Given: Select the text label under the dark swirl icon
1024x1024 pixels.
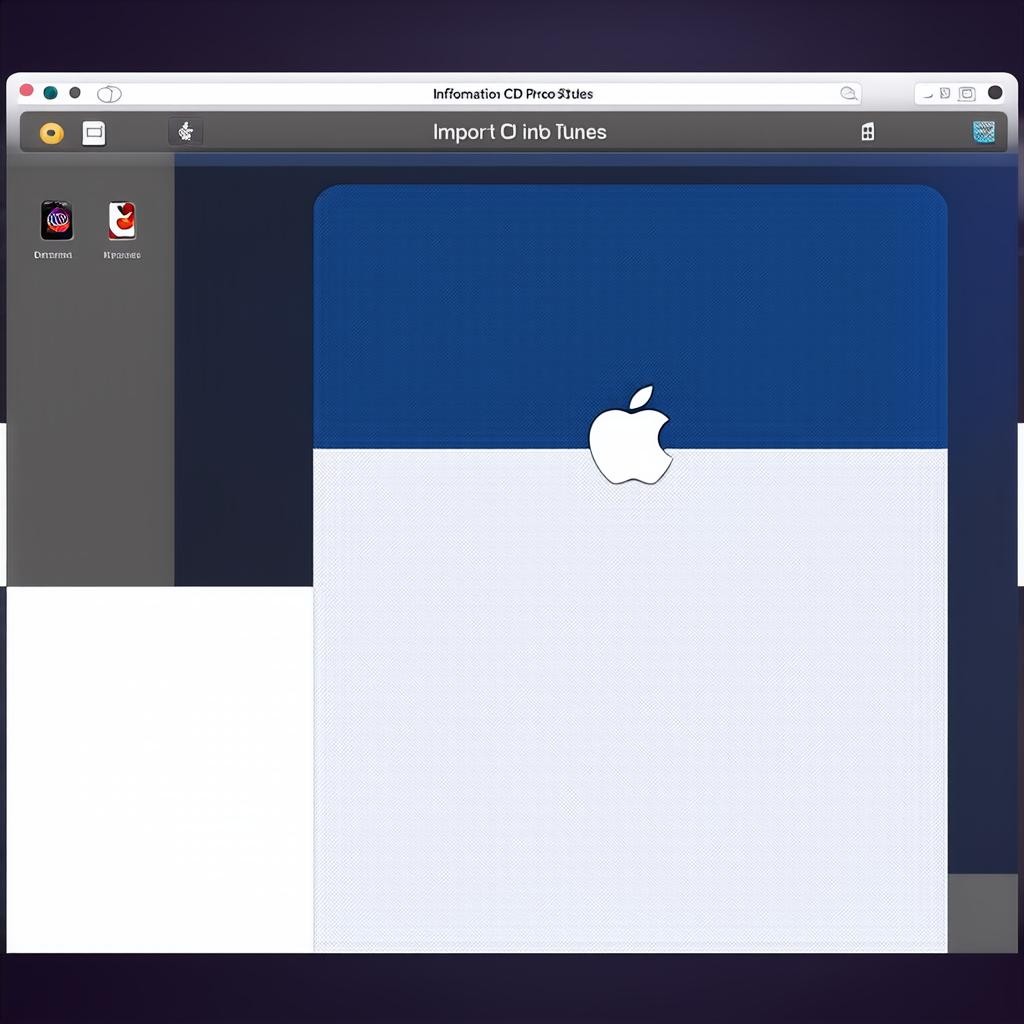Looking at the screenshot, I should [53, 255].
